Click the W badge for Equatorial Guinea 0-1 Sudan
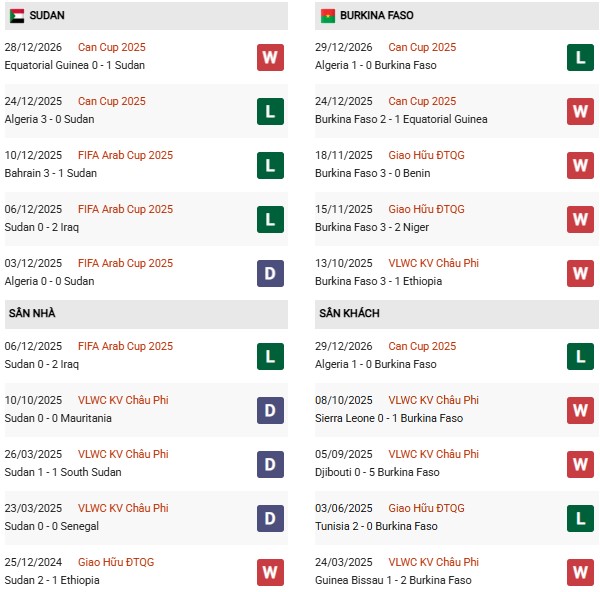Screen dimensions: 600x592 [270, 57]
